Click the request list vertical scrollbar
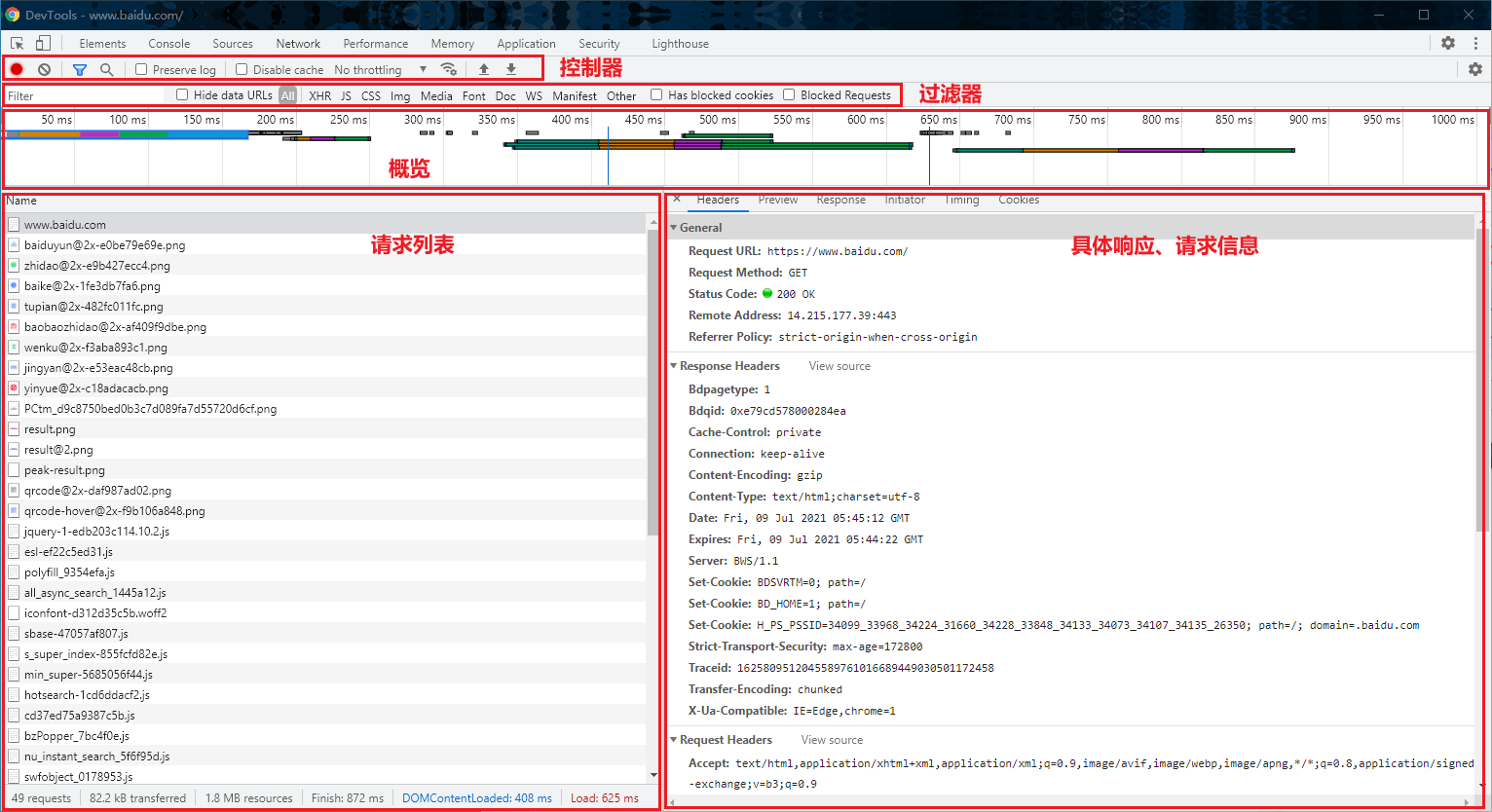Image resolution: width=1492 pixels, height=812 pixels. 653,382
